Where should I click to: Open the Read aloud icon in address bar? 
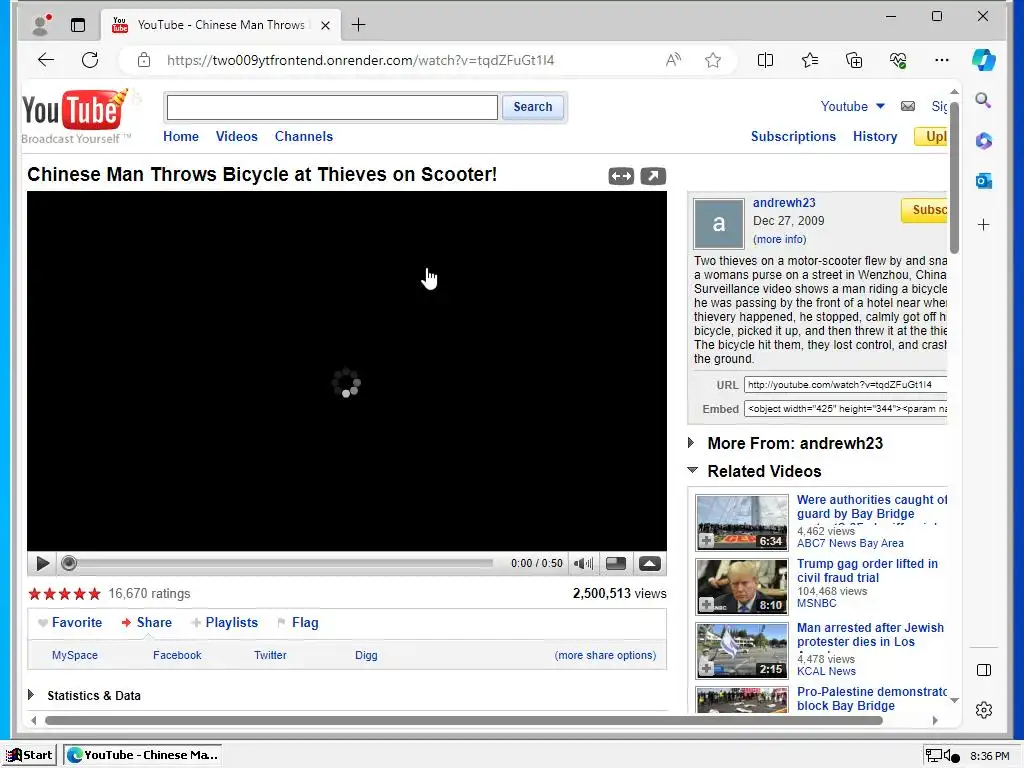673,60
